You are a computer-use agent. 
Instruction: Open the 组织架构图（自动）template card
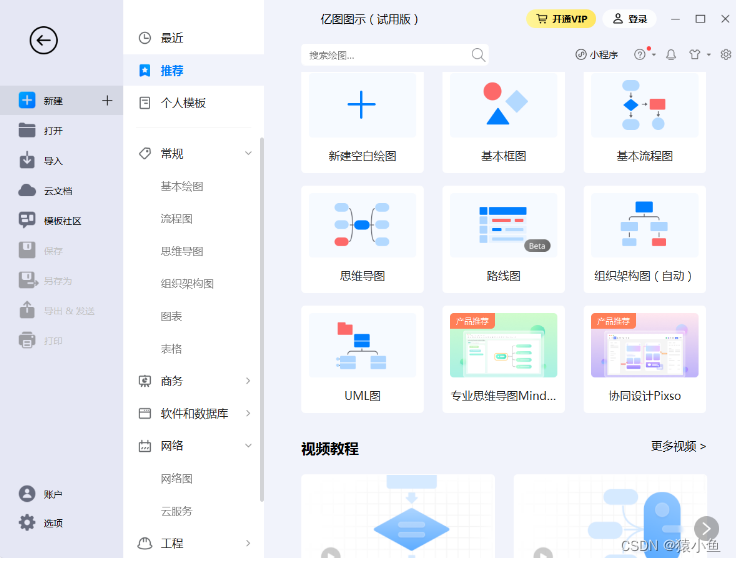point(645,239)
